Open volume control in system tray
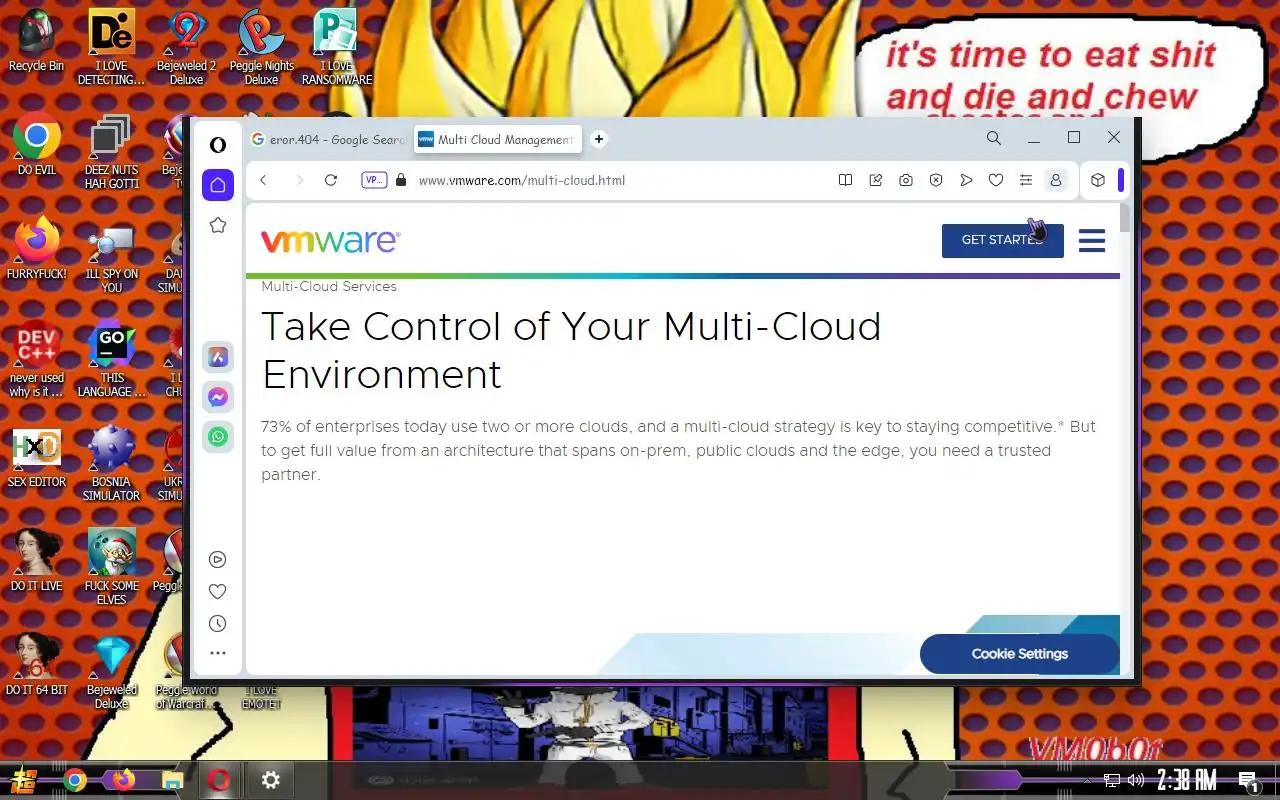Image resolution: width=1280 pixels, height=800 pixels. (1136, 781)
